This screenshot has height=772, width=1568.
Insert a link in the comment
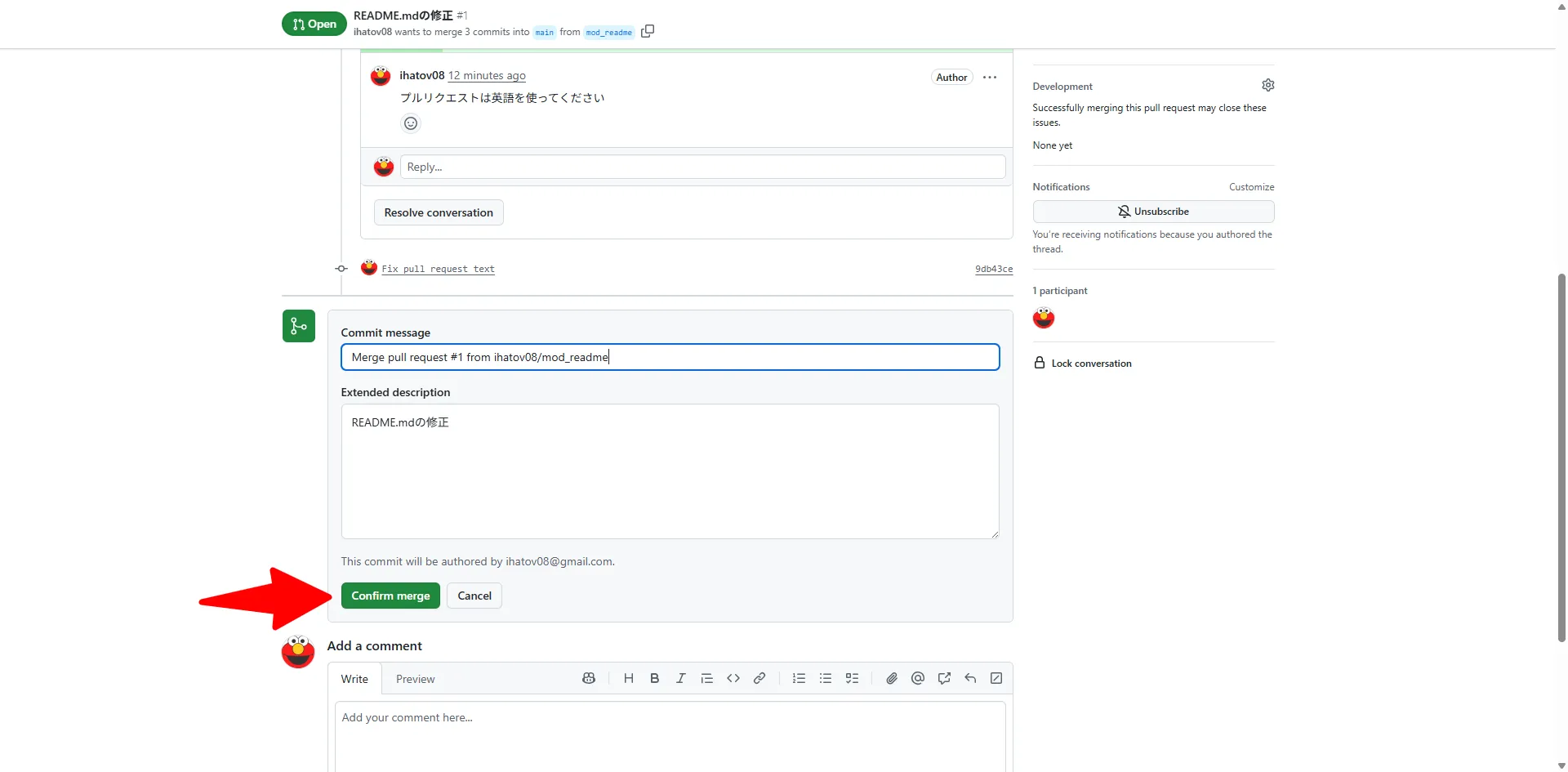[759, 678]
